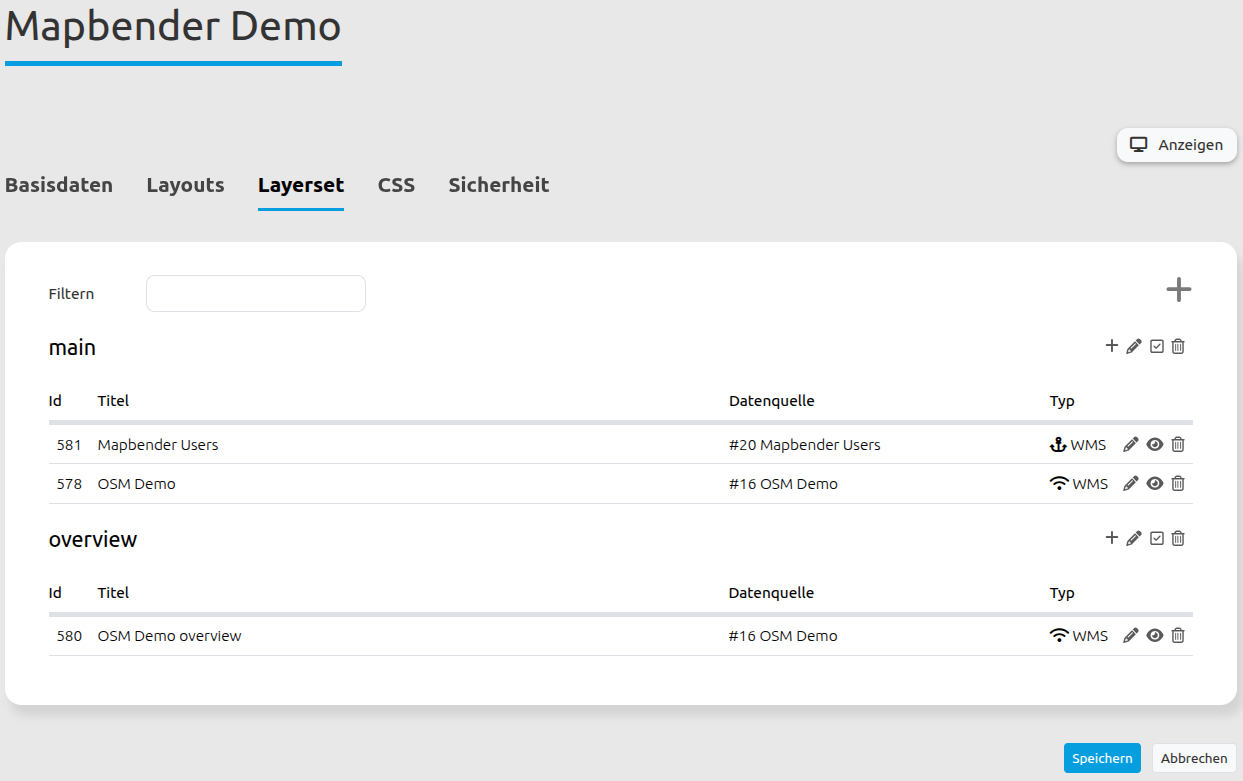This screenshot has height=781, width=1243.
Task: Click the wifi icon on OSM Demo row
Action: pyautogui.click(x=1059, y=484)
